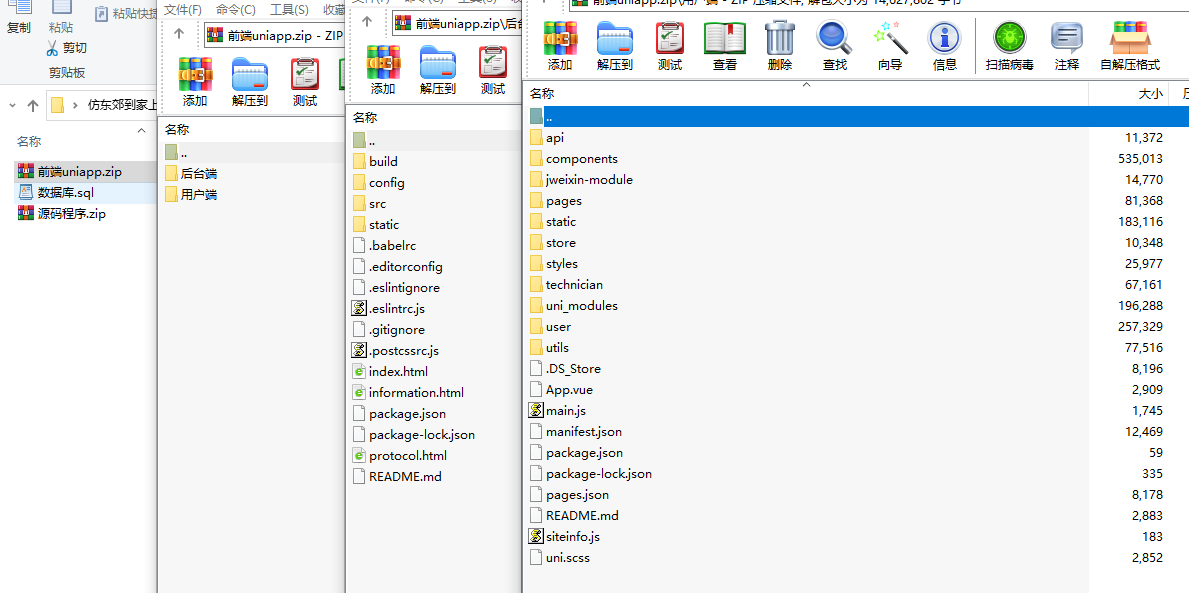Image resolution: width=1189 pixels, height=593 pixels.
Task: Select the manifest.json file
Action: pos(583,432)
